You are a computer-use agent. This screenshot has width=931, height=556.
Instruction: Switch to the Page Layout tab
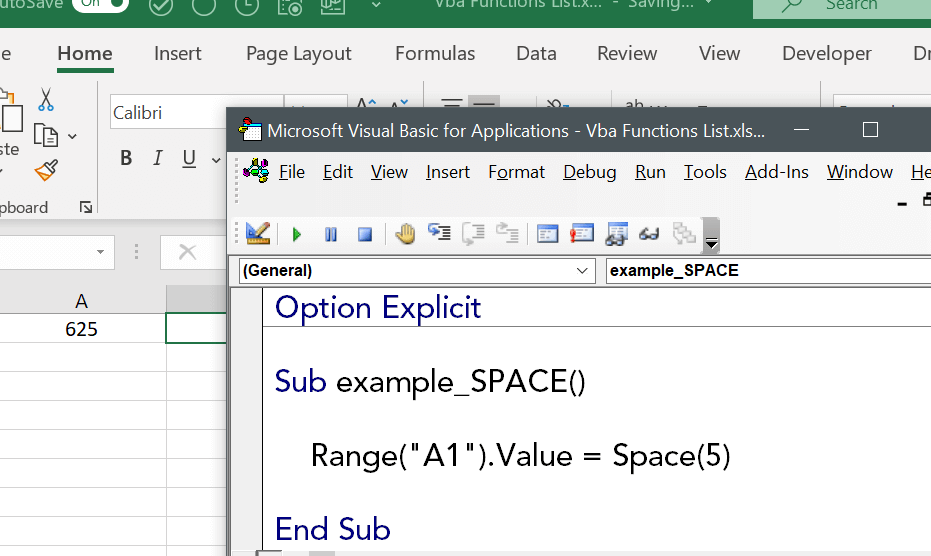click(299, 54)
